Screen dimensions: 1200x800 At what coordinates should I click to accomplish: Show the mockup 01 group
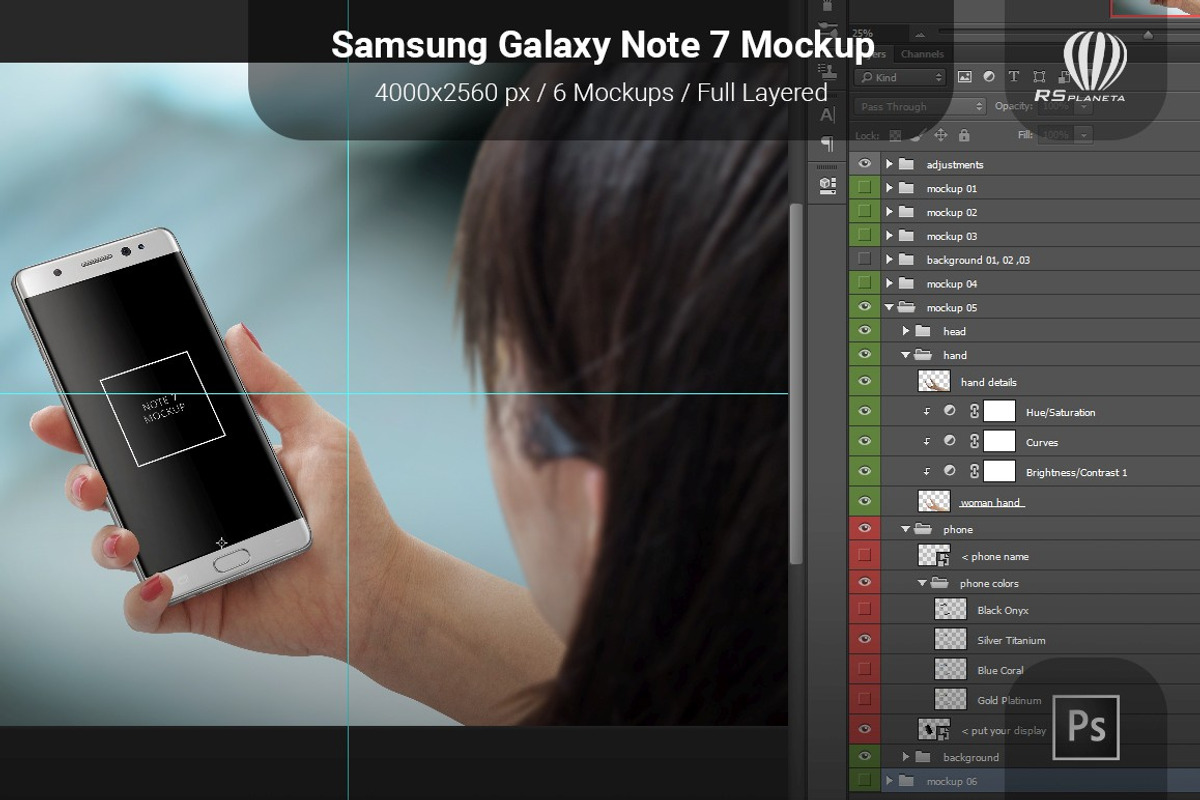coord(864,188)
